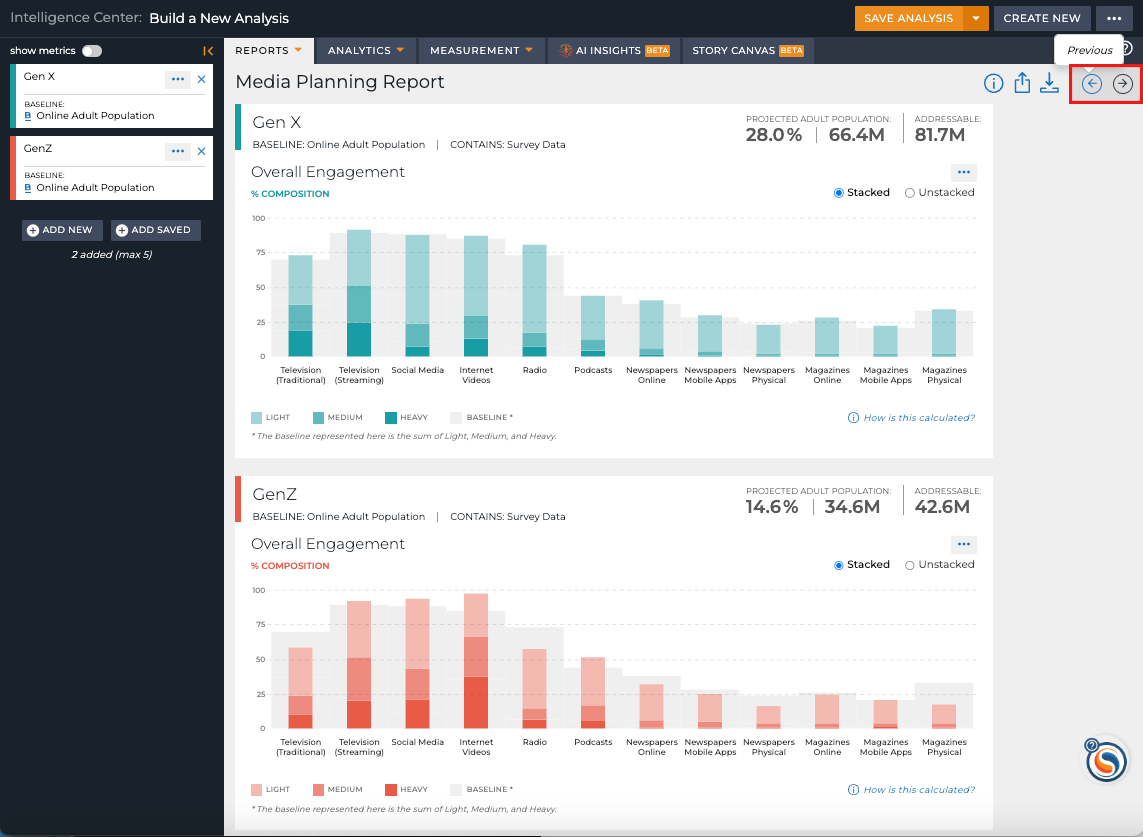Remove the Gen X audience
The image size is (1143, 837).
pyautogui.click(x=201, y=79)
